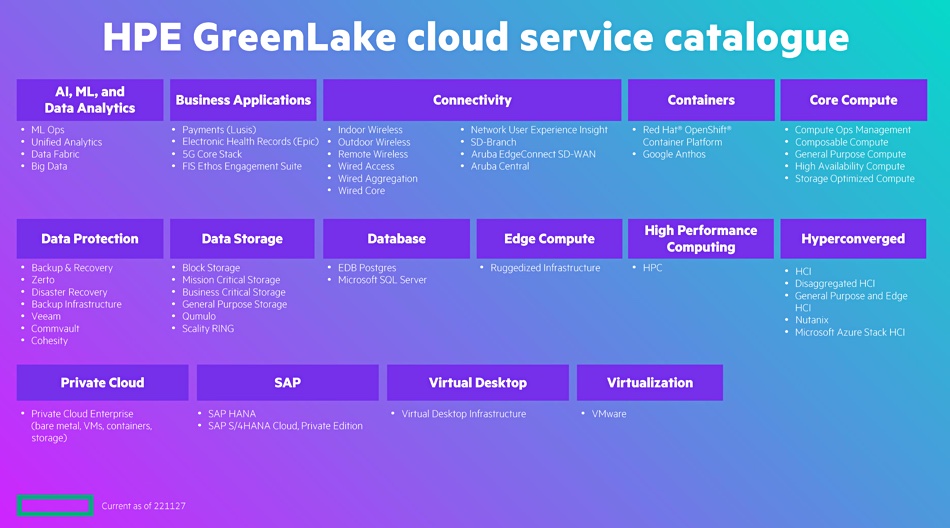The width and height of the screenshot is (950, 528).
Task: Click 'Unified Analytics' entry
Action: click(x=67, y=142)
